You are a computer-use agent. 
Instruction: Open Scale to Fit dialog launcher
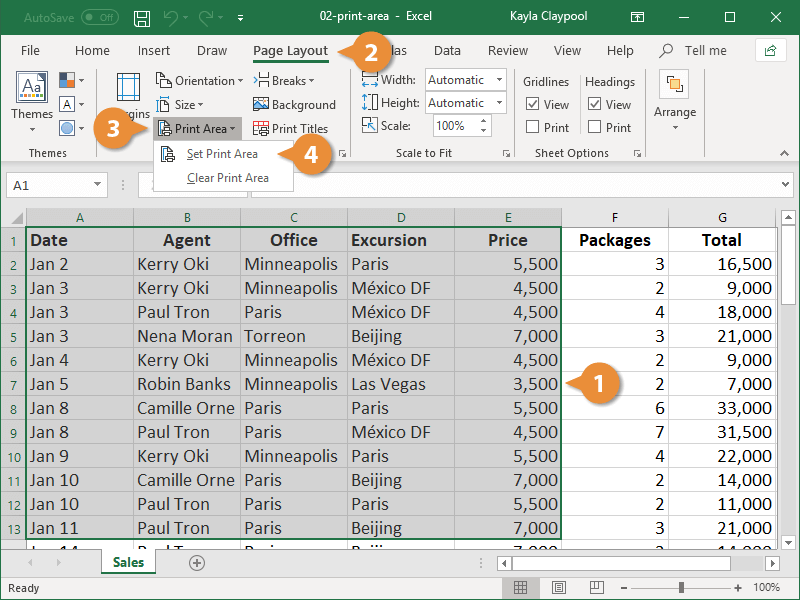[506, 154]
